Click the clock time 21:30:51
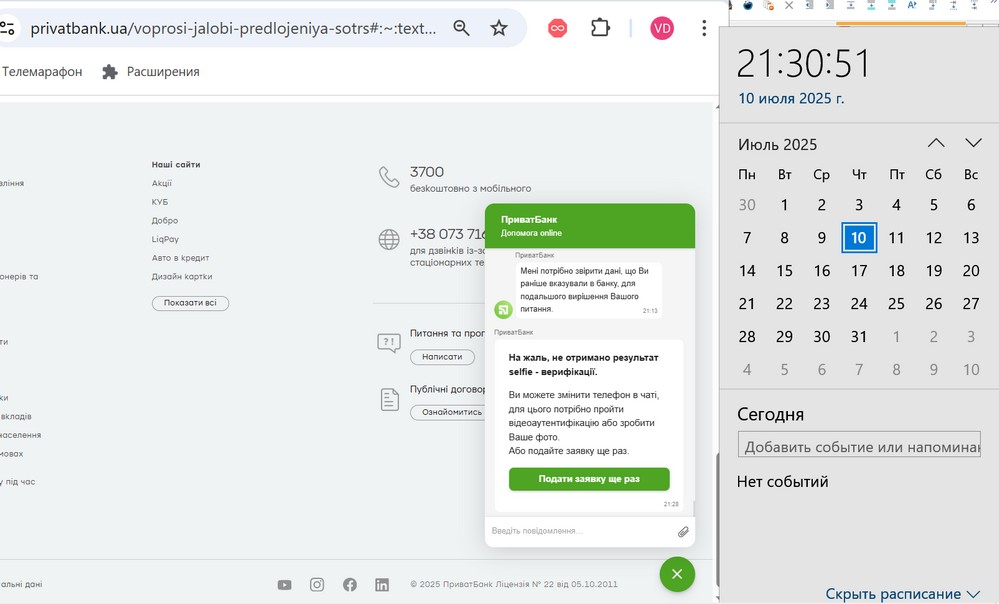 (x=803, y=63)
